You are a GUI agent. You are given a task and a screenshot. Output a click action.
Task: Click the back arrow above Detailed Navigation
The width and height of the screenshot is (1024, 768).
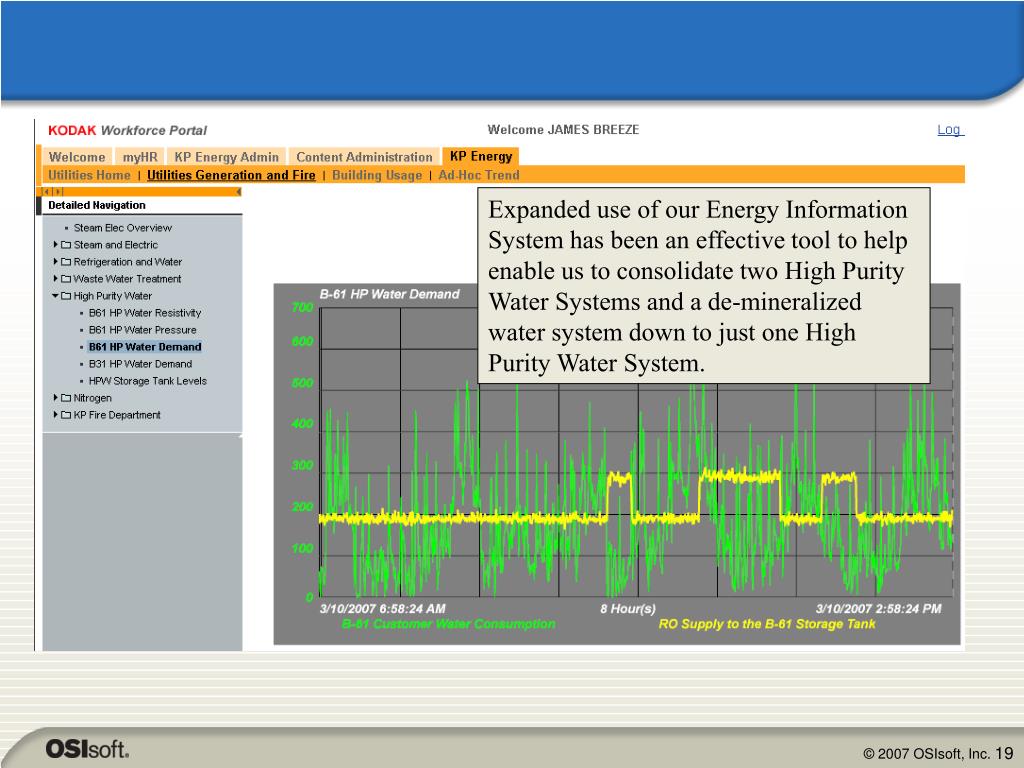point(46,191)
